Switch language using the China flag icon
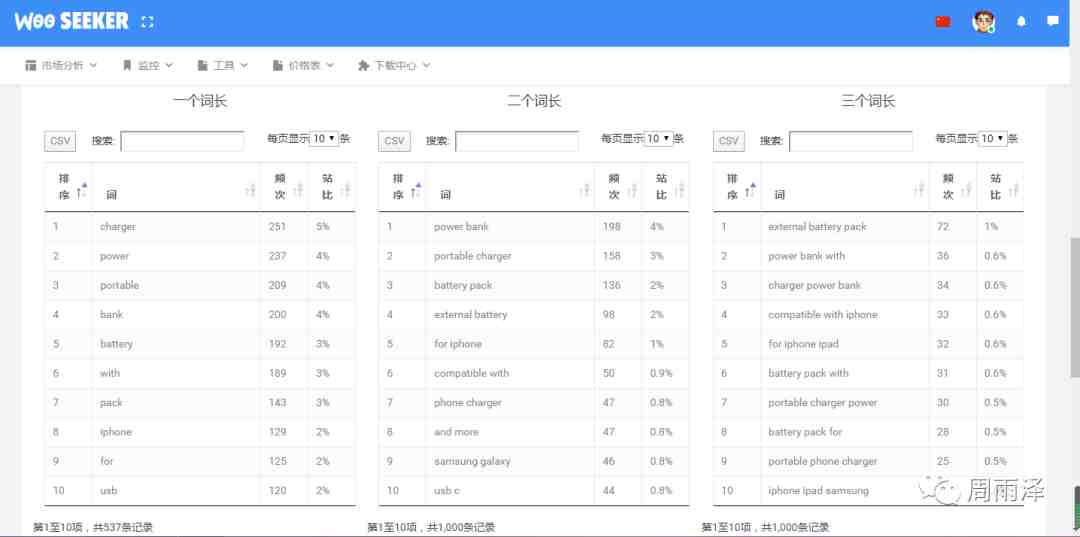1080x537 pixels. coord(943,21)
